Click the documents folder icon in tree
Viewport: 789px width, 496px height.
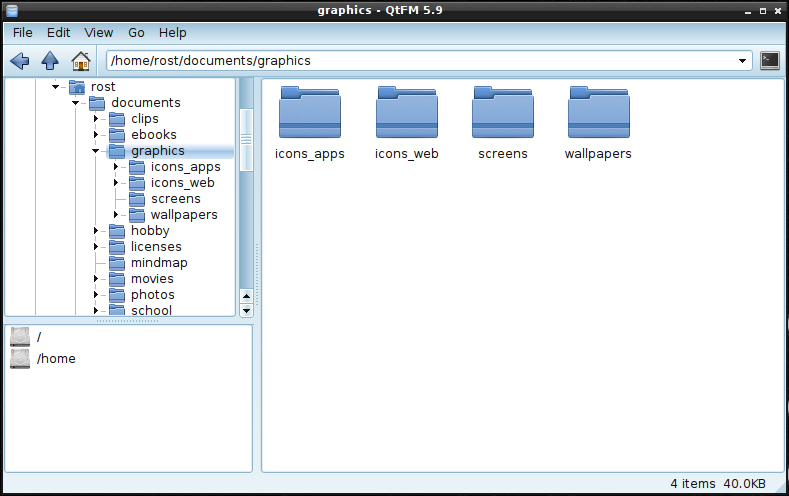click(x=97, y=103)
